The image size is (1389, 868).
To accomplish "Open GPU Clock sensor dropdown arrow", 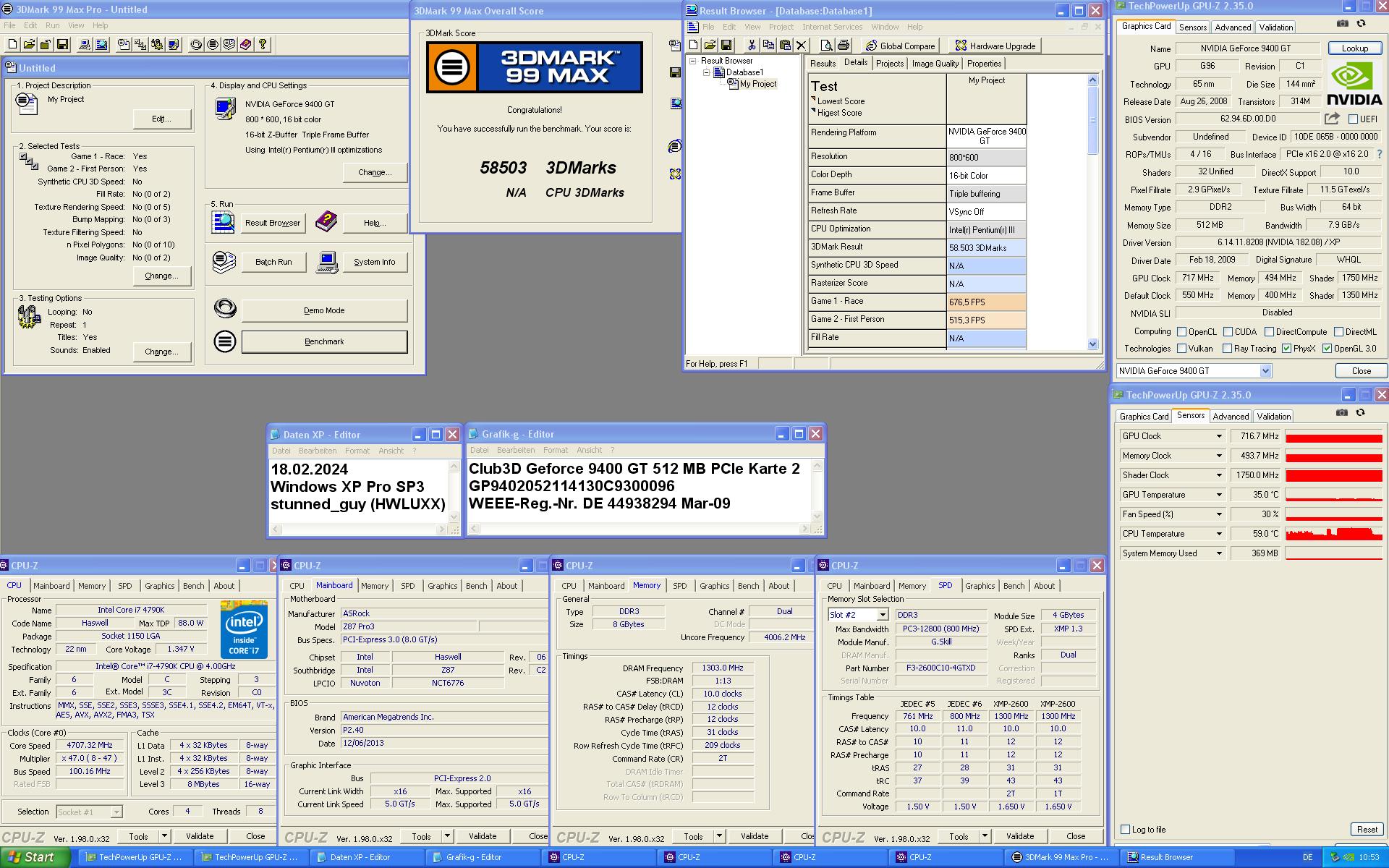I will pyautogui.click(x=1219, y=436).
